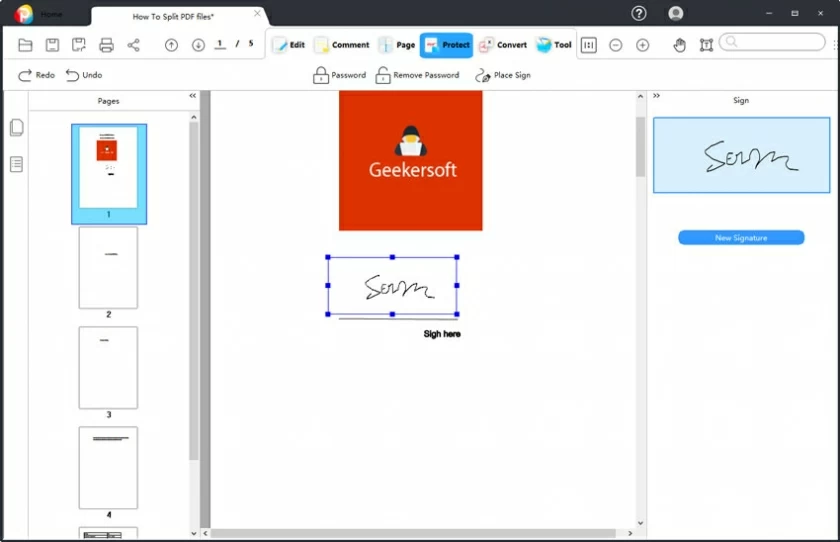Image resolution: width=840 pixels, height=542 pixels.
Task: Print the document using the printer icon
Action: click(x=106, y=45)
